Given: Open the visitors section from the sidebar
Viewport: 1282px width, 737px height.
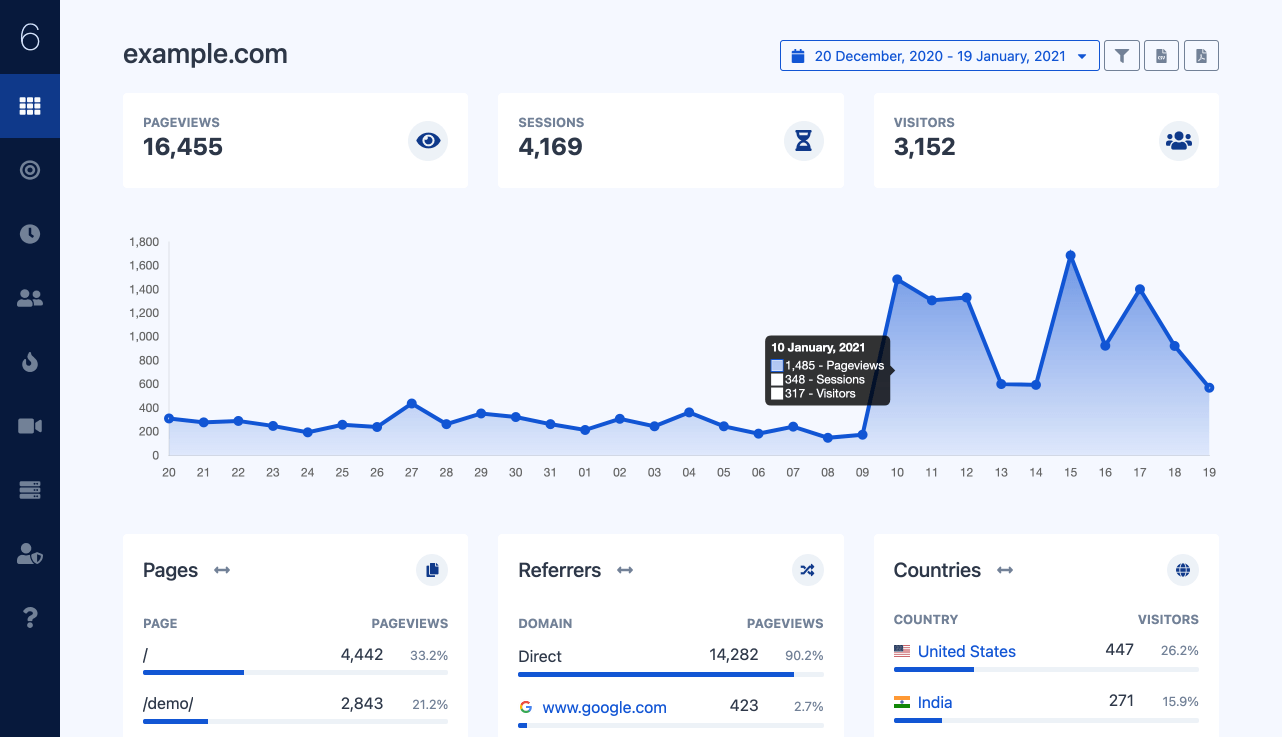Looking at the screenshot, I should [30, 298].
